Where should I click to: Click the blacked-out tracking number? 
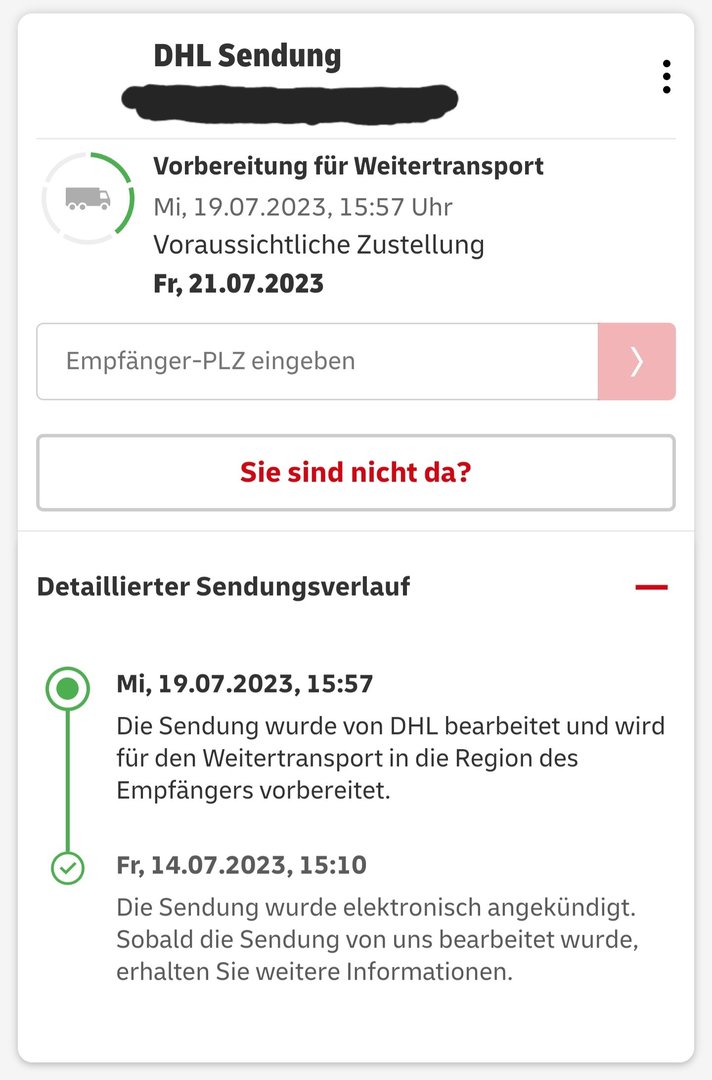(x=290, y=104)
